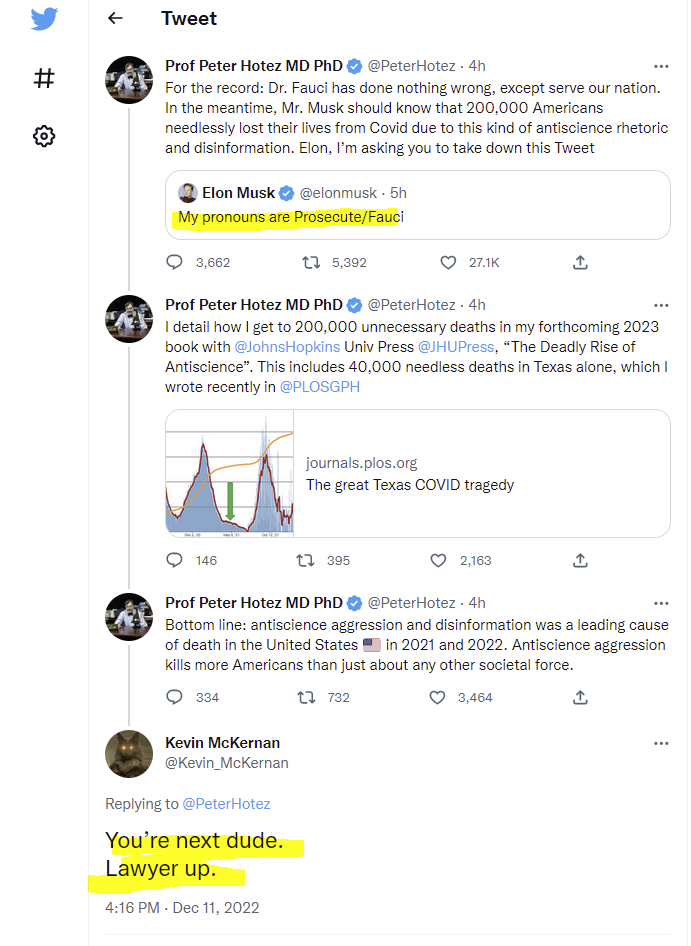Screen dimensions: 691x946
Task: Reply to first tweet with 3,662 replies
Action: [x=175, y=263]
